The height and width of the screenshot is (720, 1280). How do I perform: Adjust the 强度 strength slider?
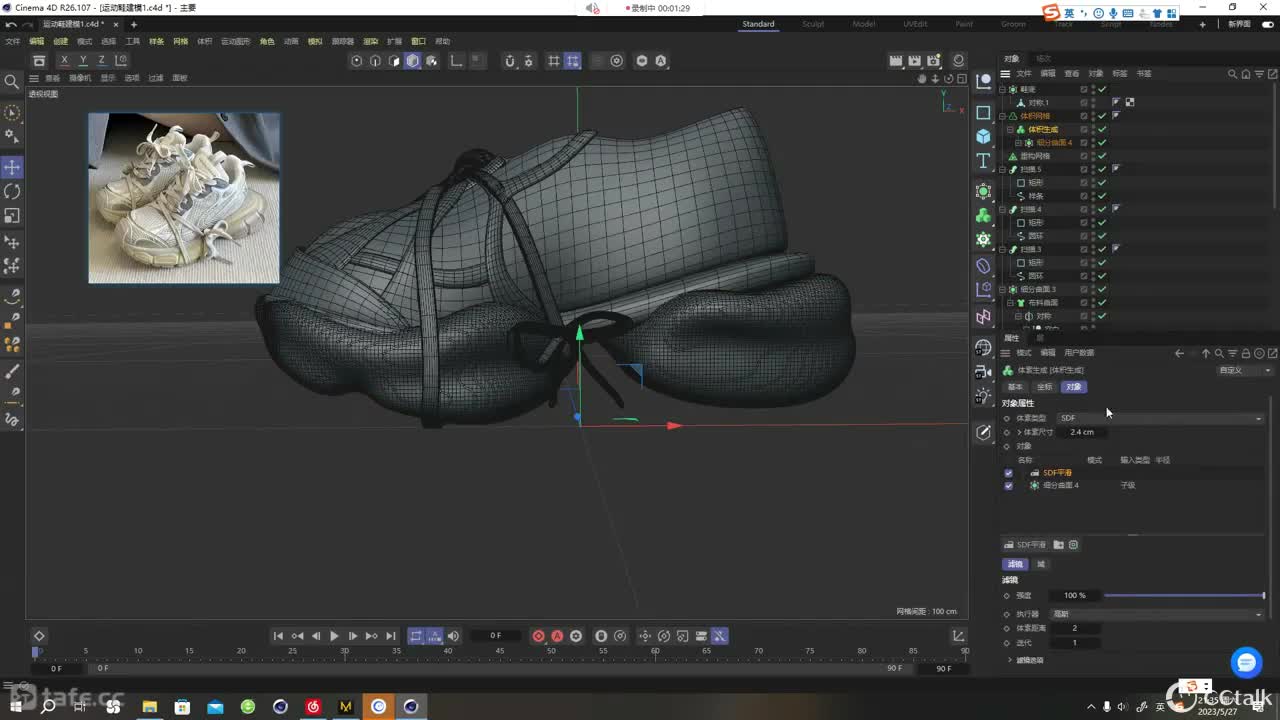click(1184, 596)
